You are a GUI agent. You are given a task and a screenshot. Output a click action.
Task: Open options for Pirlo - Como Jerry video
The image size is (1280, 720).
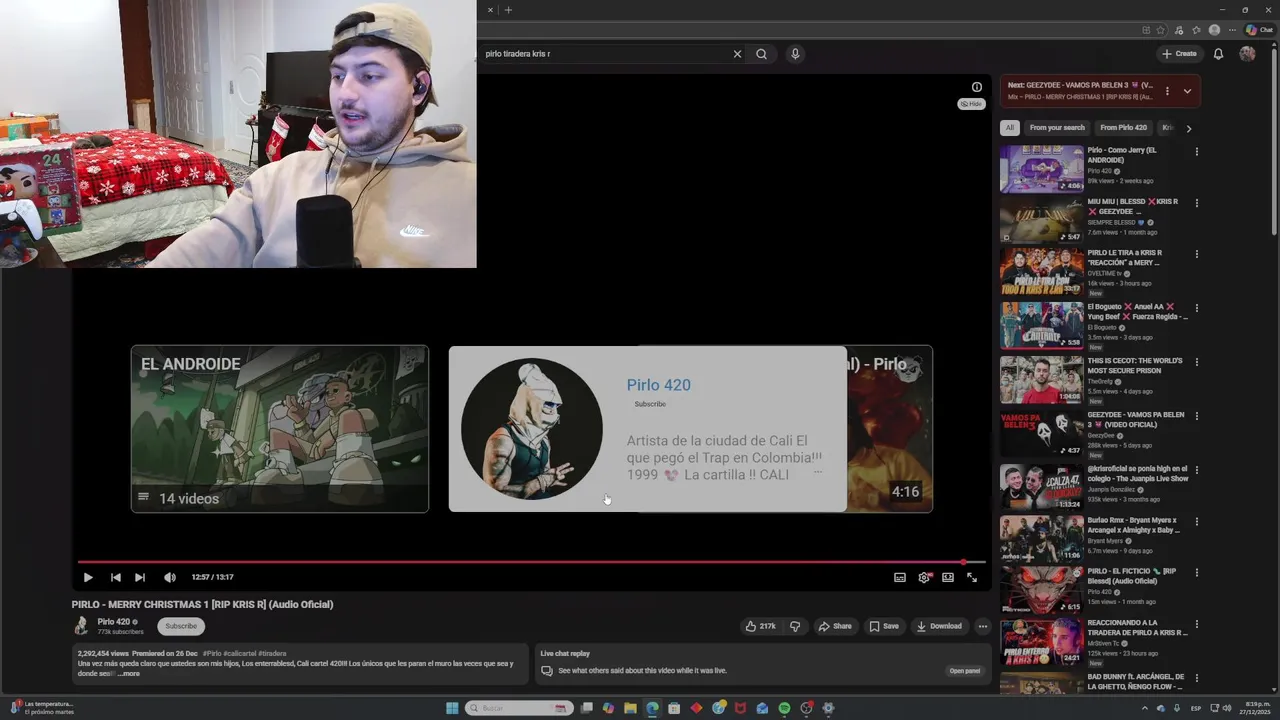[1196, 152]
